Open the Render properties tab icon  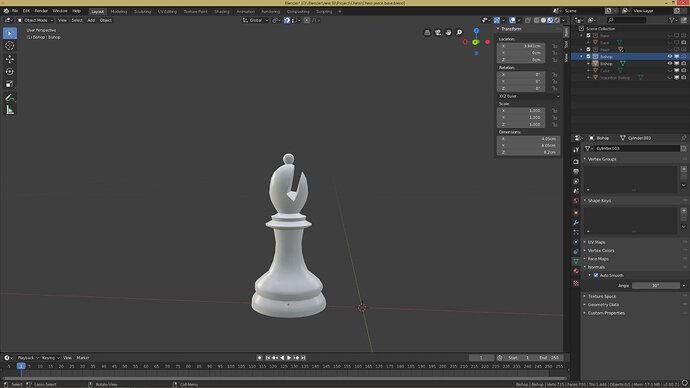pyautogui.click(x=576, y=162)
